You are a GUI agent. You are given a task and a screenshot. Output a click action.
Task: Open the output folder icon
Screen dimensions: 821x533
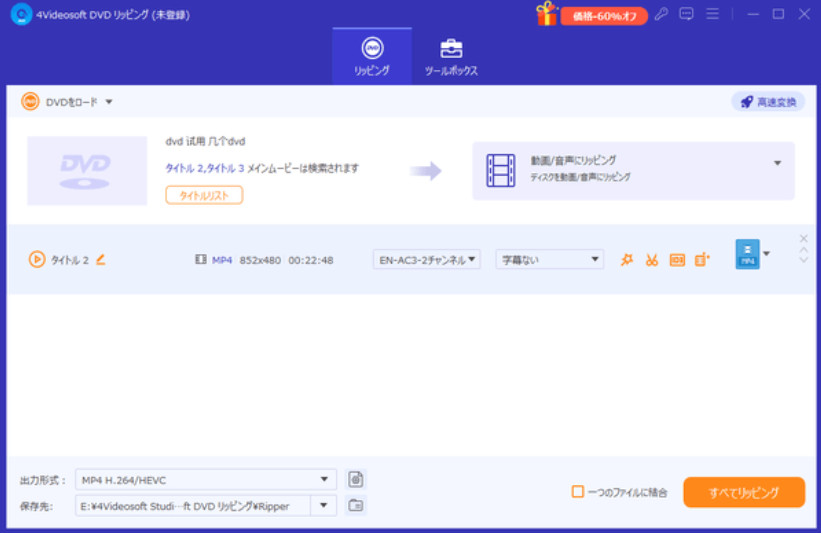356,506
